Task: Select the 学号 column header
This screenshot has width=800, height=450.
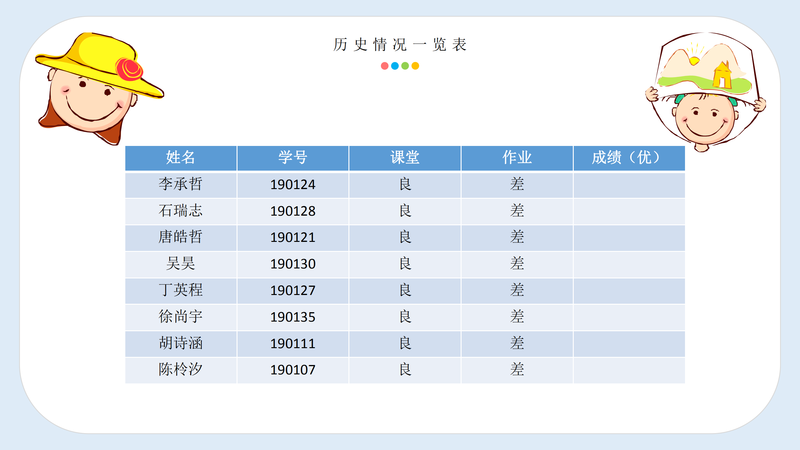Action: [293, 158]
